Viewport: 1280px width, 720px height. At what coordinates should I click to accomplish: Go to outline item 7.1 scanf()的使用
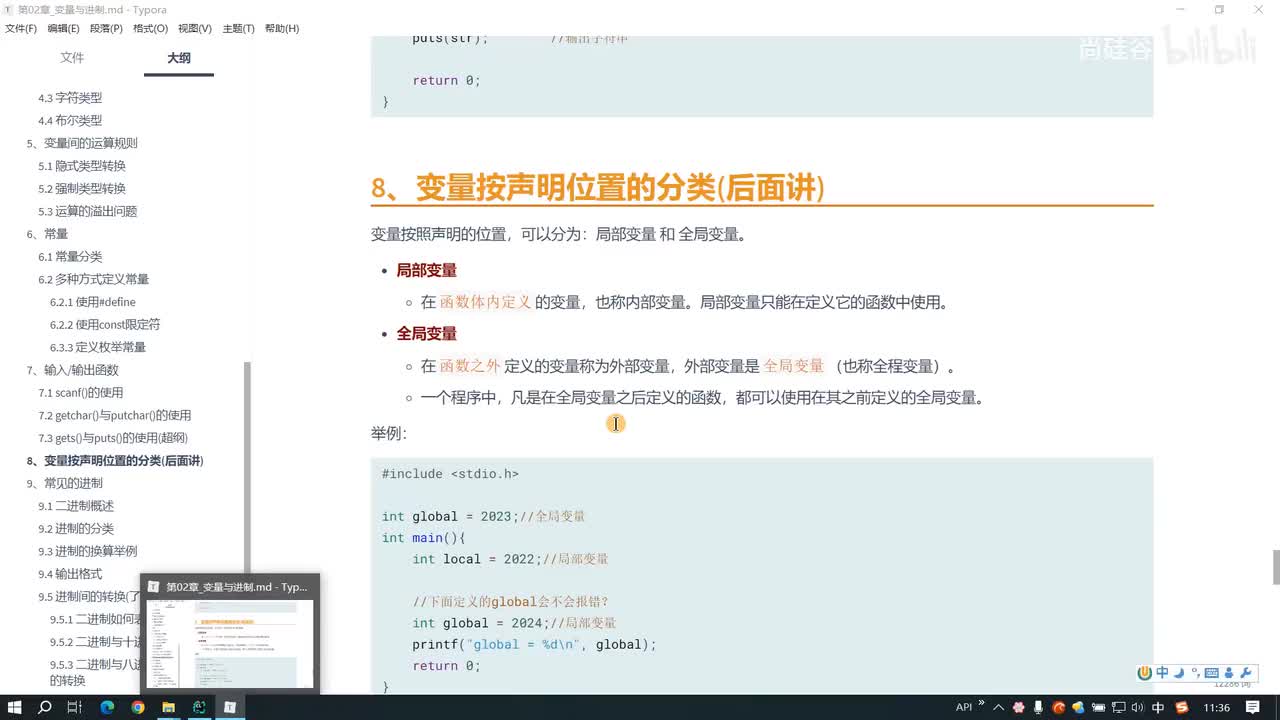pyautogui.click(x=81, y=393)
